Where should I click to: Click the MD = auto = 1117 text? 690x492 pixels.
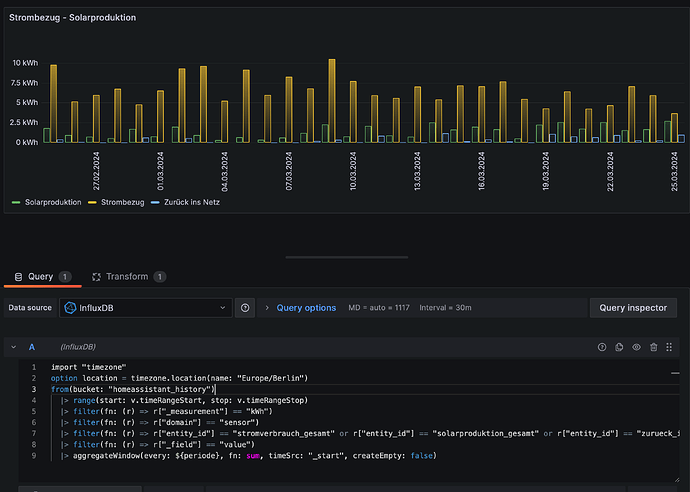pyautogui.click(x=379, y=308)
